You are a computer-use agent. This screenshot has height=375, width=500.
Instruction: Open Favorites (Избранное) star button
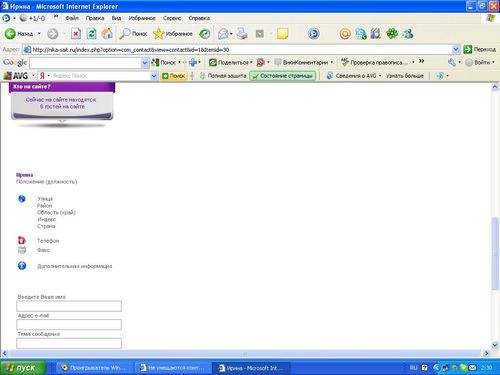pyautogui.click(x=173, y=34)
